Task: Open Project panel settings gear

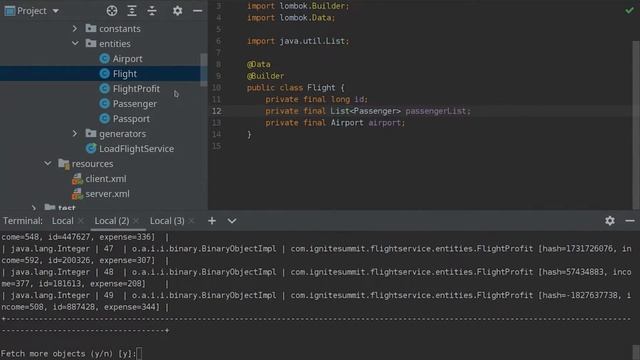Action: click(178, 11)
